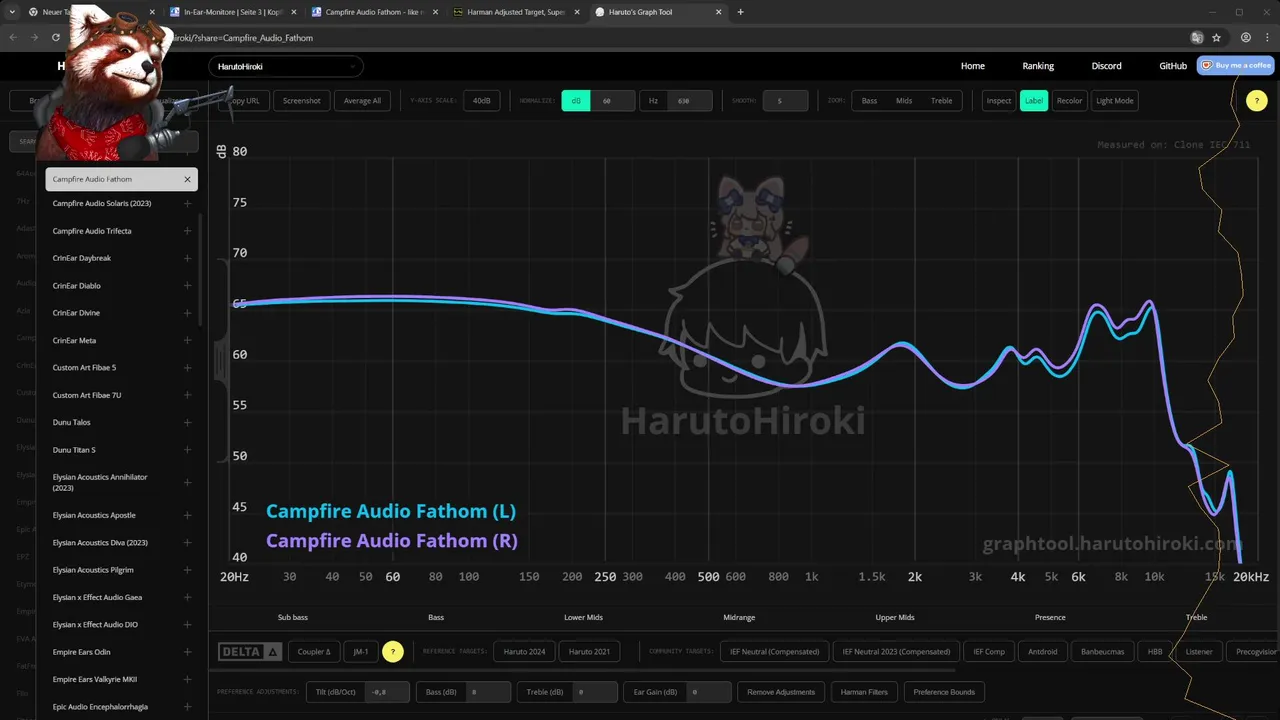Select IEF Neutral (Compensated) target
The width and height of the screenshot is (1280, 720).
[x=775, y=652]
